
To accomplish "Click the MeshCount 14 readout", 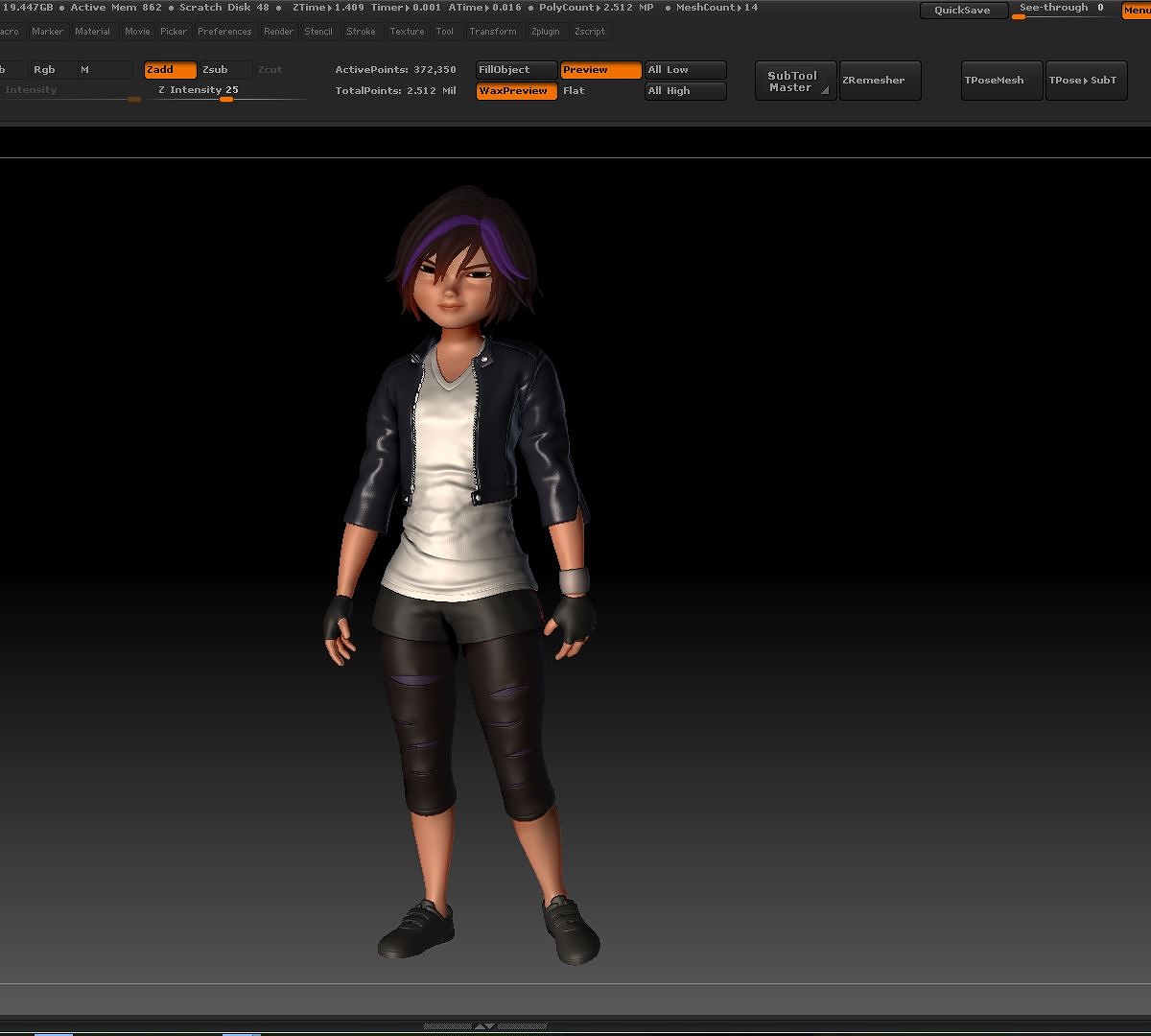I will pyautogui.click(x=716, y=8).
